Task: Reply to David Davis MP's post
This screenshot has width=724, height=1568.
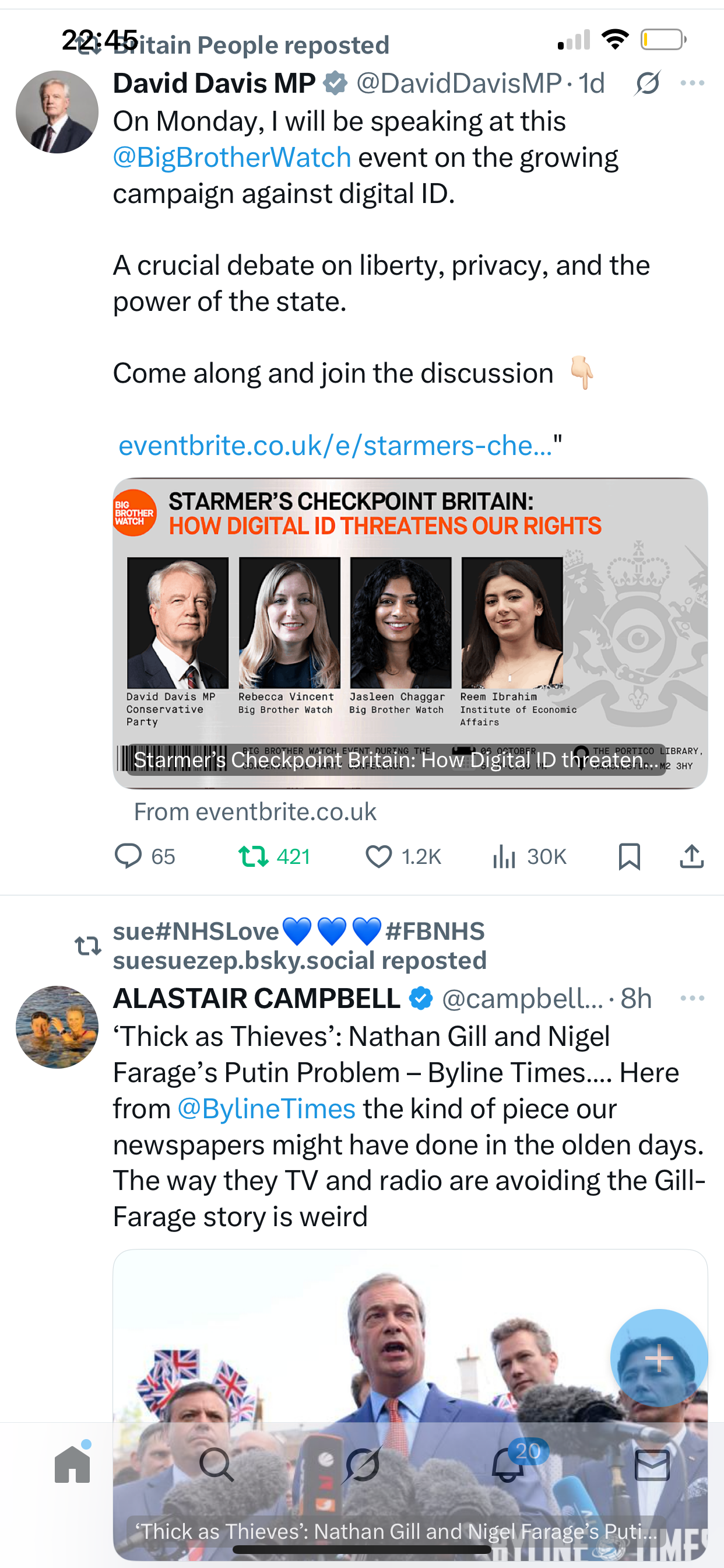Action: pos(128,856)
